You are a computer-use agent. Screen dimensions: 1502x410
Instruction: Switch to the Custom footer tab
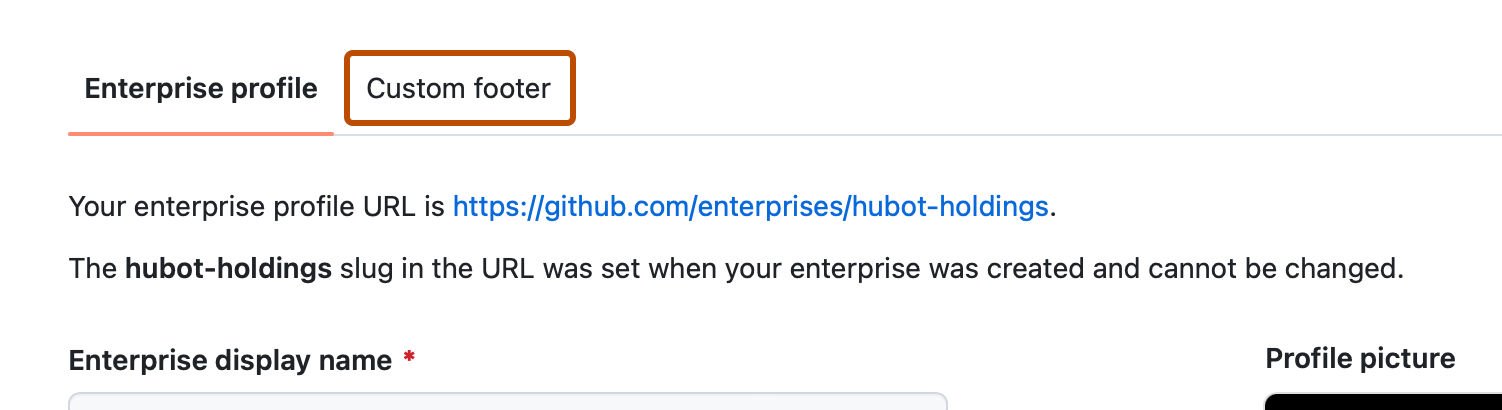tap(459, 89)
